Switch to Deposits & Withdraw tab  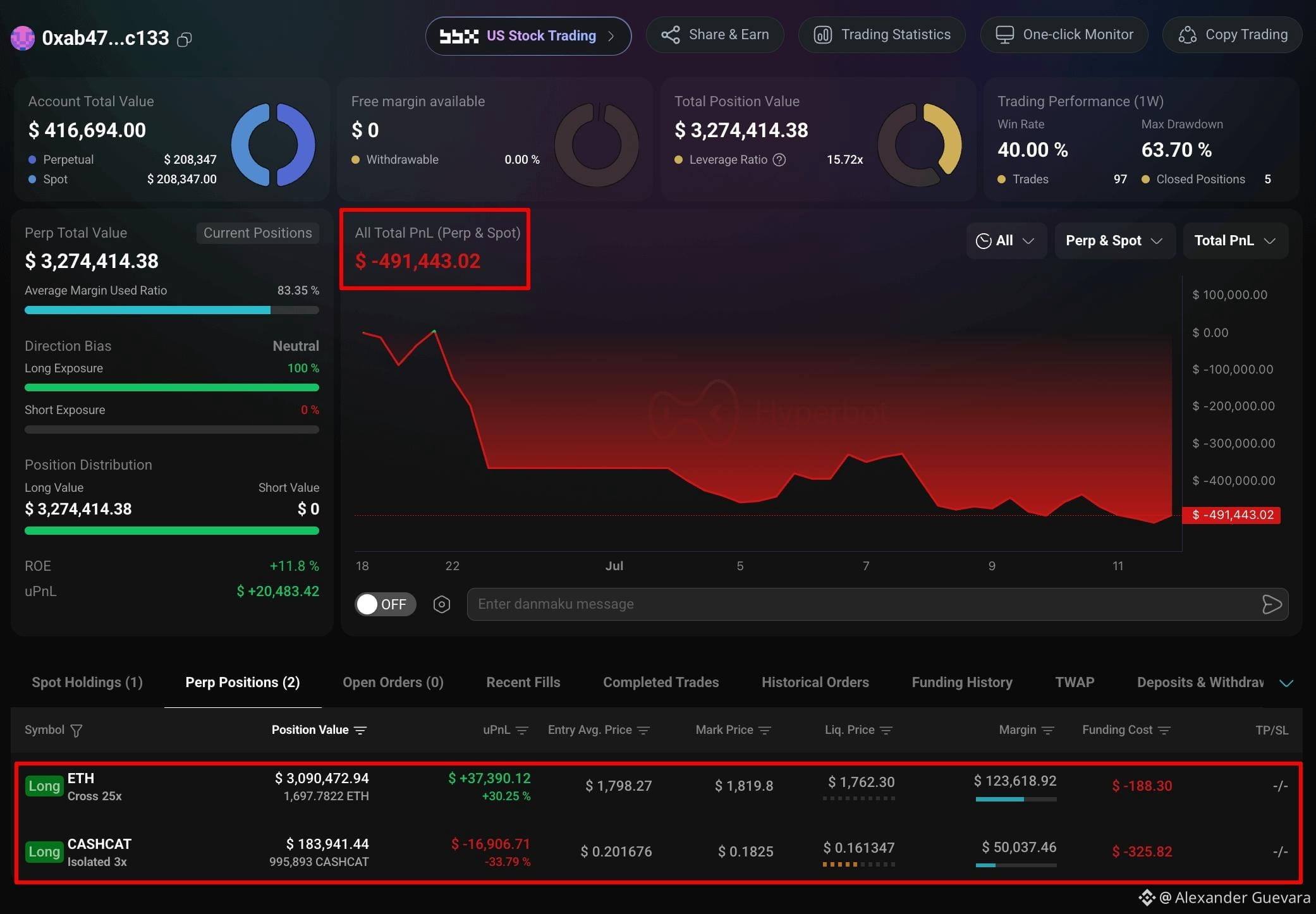point(1200,683)
